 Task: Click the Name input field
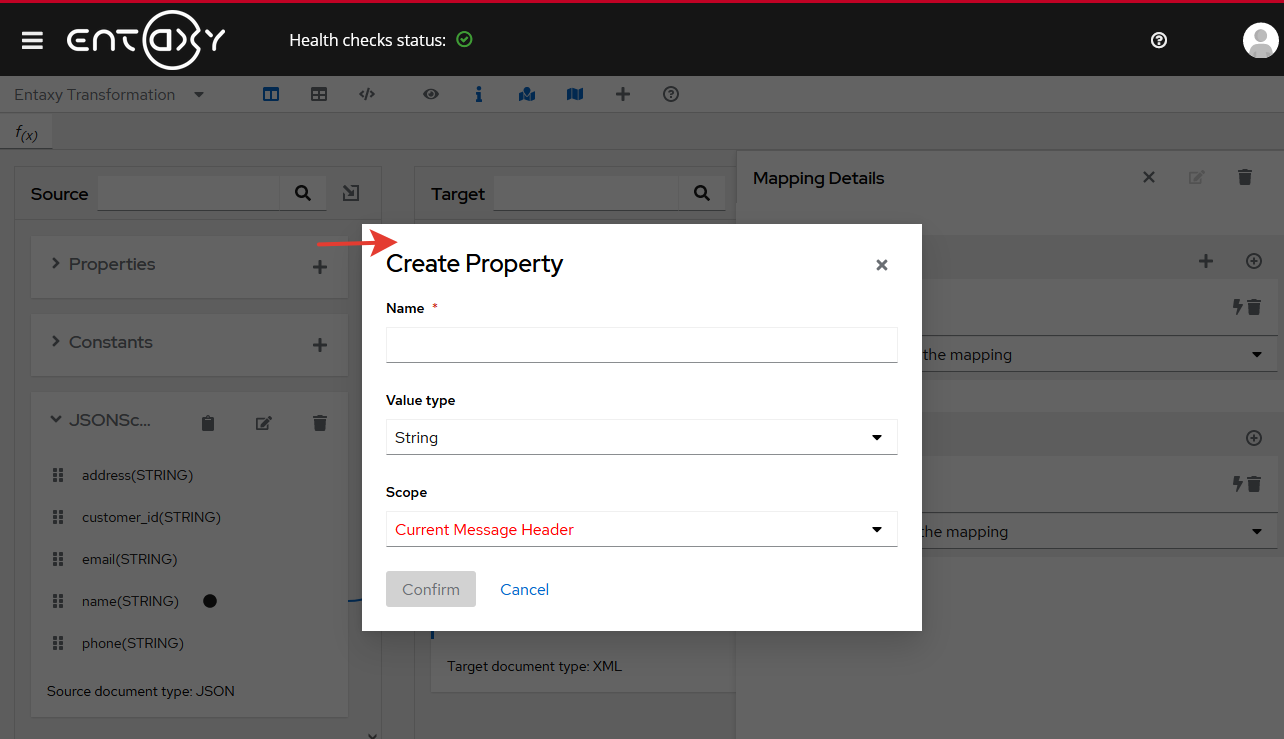641,345
